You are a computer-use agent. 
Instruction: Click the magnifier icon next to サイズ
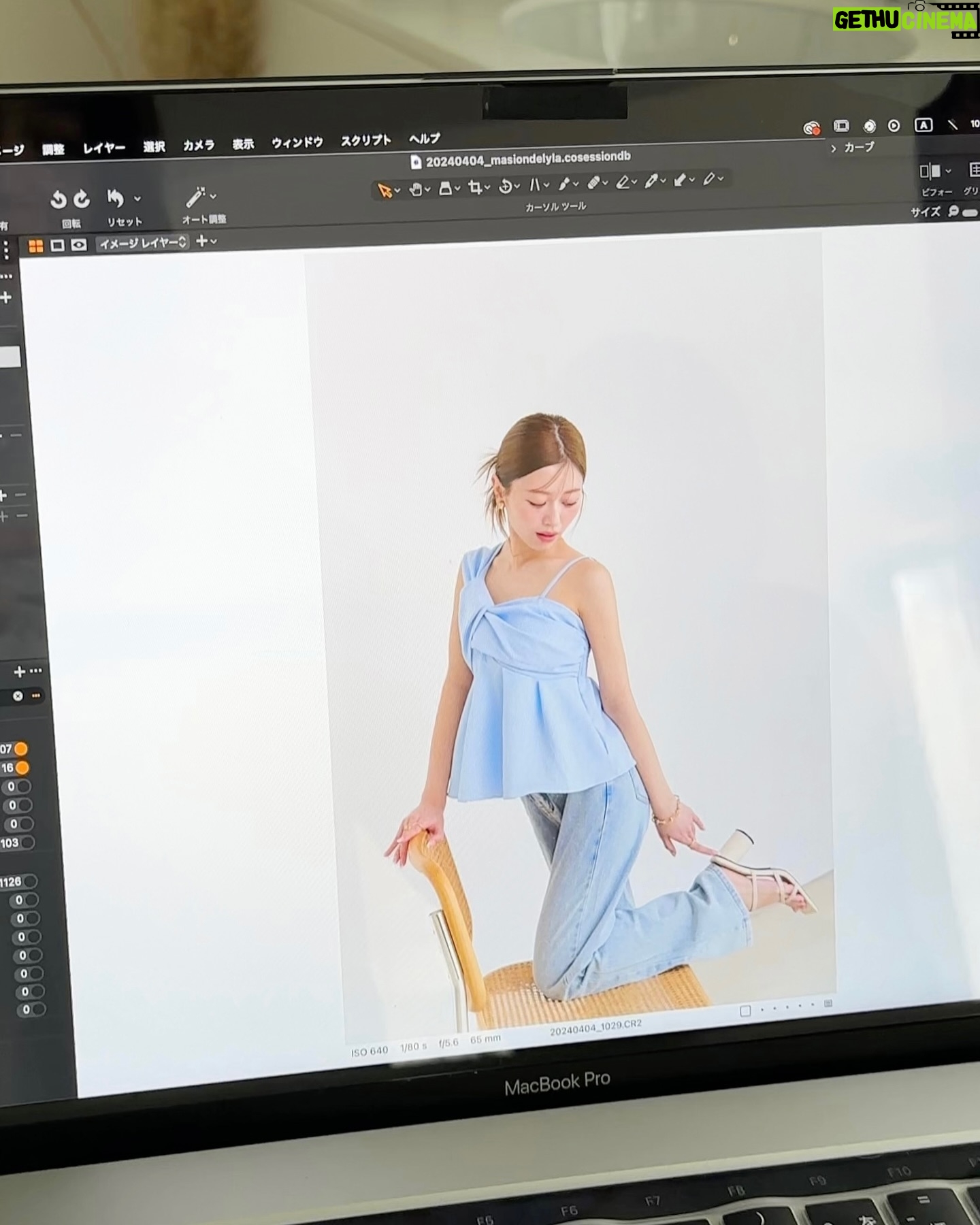point(953,212)
